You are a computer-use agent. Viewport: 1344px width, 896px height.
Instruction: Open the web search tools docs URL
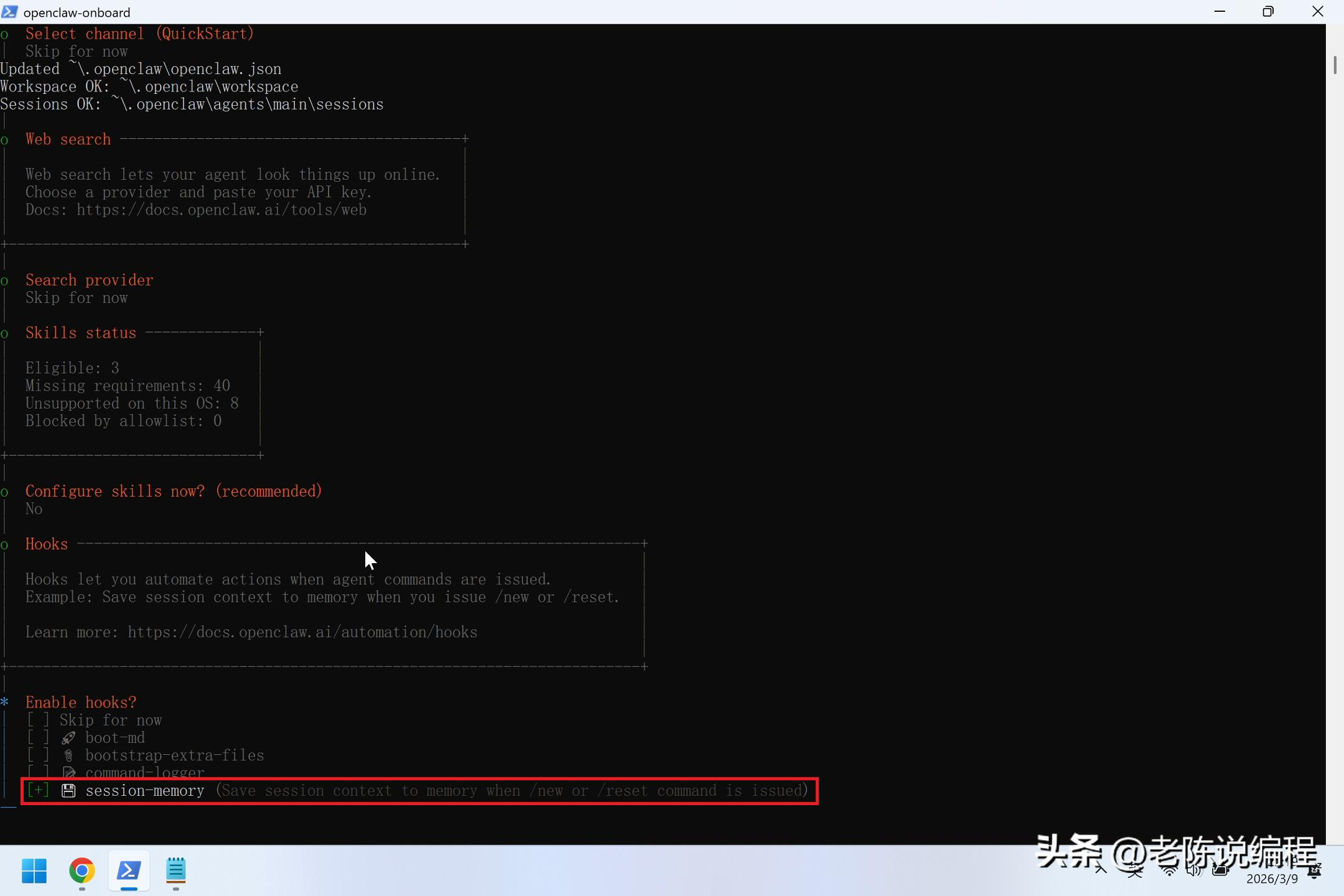222,210
